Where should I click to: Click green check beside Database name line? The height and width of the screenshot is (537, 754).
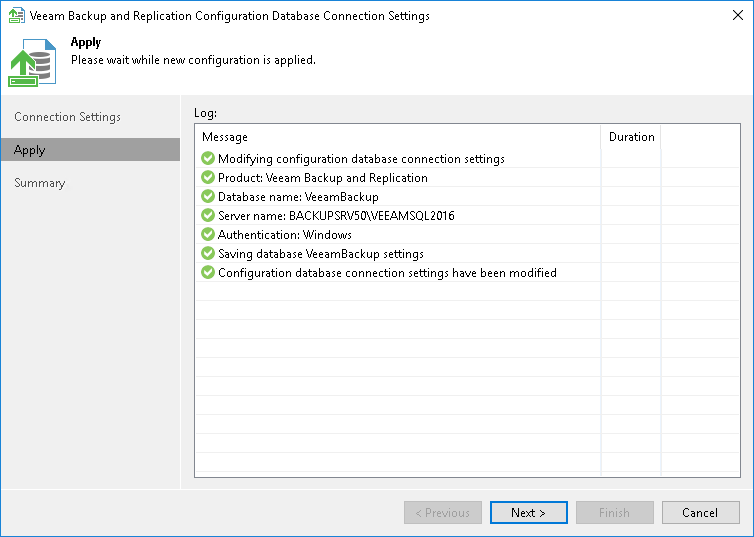pos(208,197)
